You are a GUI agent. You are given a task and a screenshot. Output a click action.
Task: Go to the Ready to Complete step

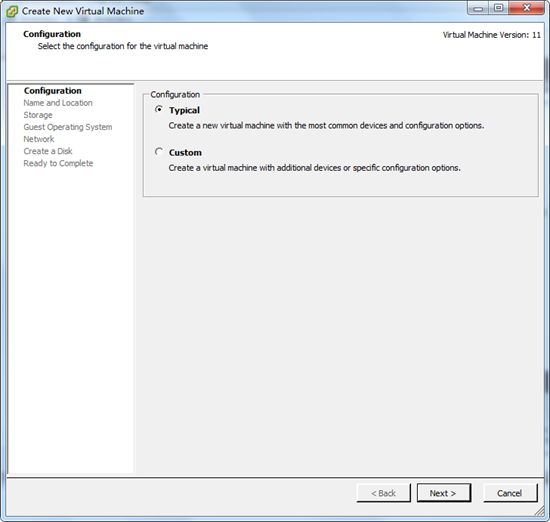[58, 163]
